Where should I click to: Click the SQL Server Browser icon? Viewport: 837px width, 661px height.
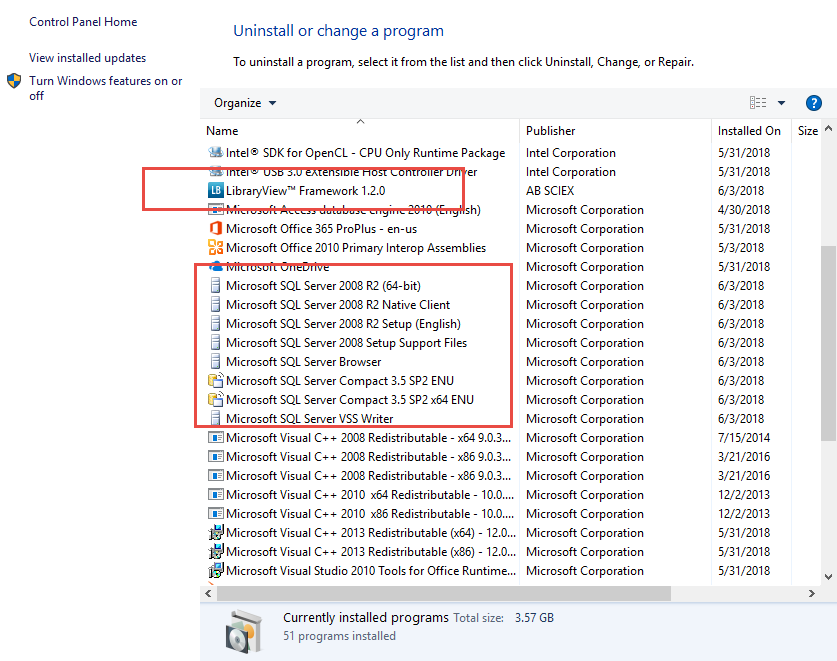[x=216, y=361]
